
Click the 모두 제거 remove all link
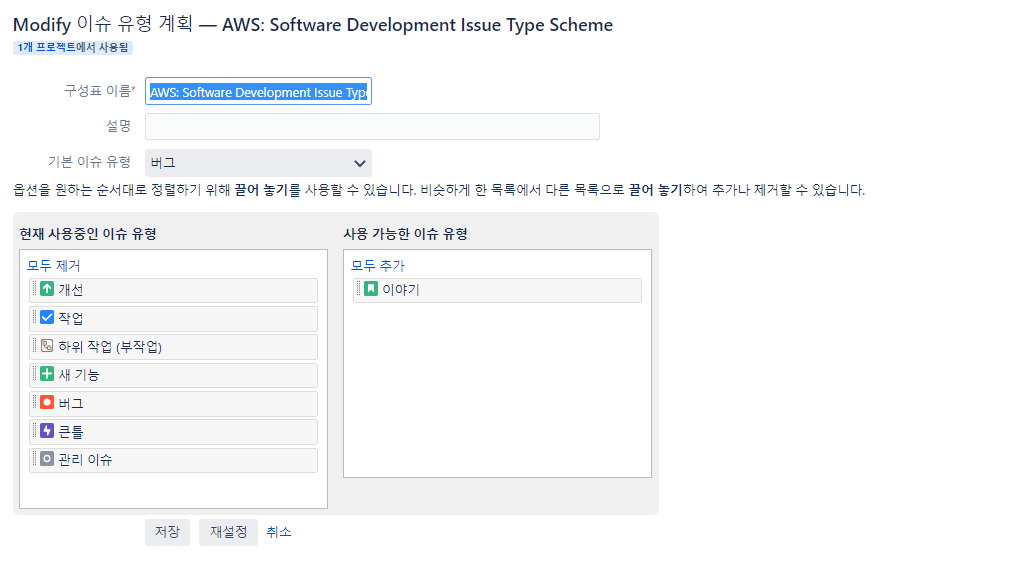pos(54,266)
